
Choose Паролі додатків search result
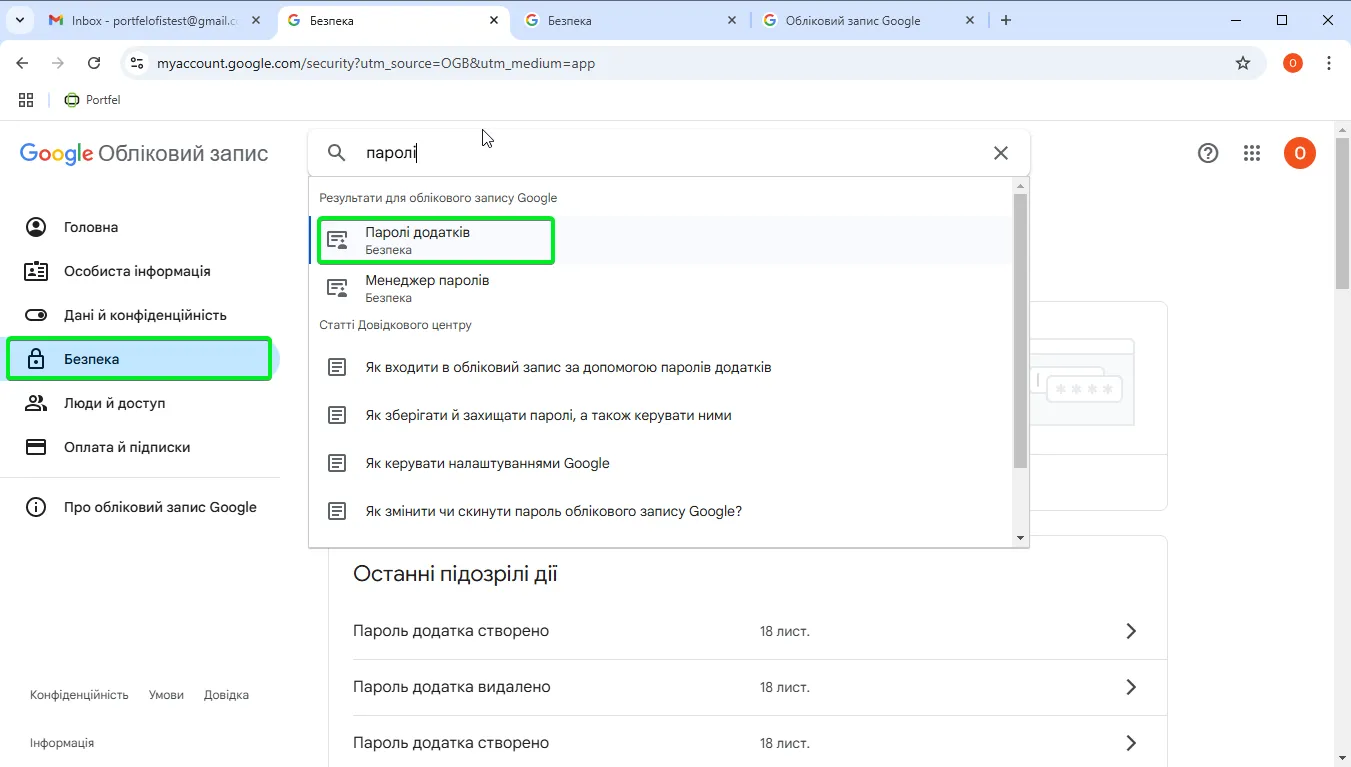click(x=661, y=240)
